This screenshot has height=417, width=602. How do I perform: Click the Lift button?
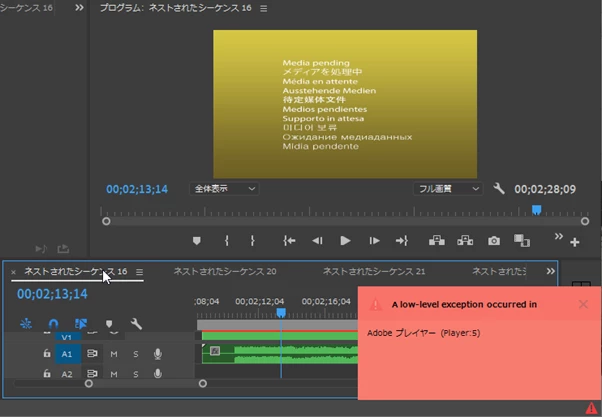click(437, 241)
